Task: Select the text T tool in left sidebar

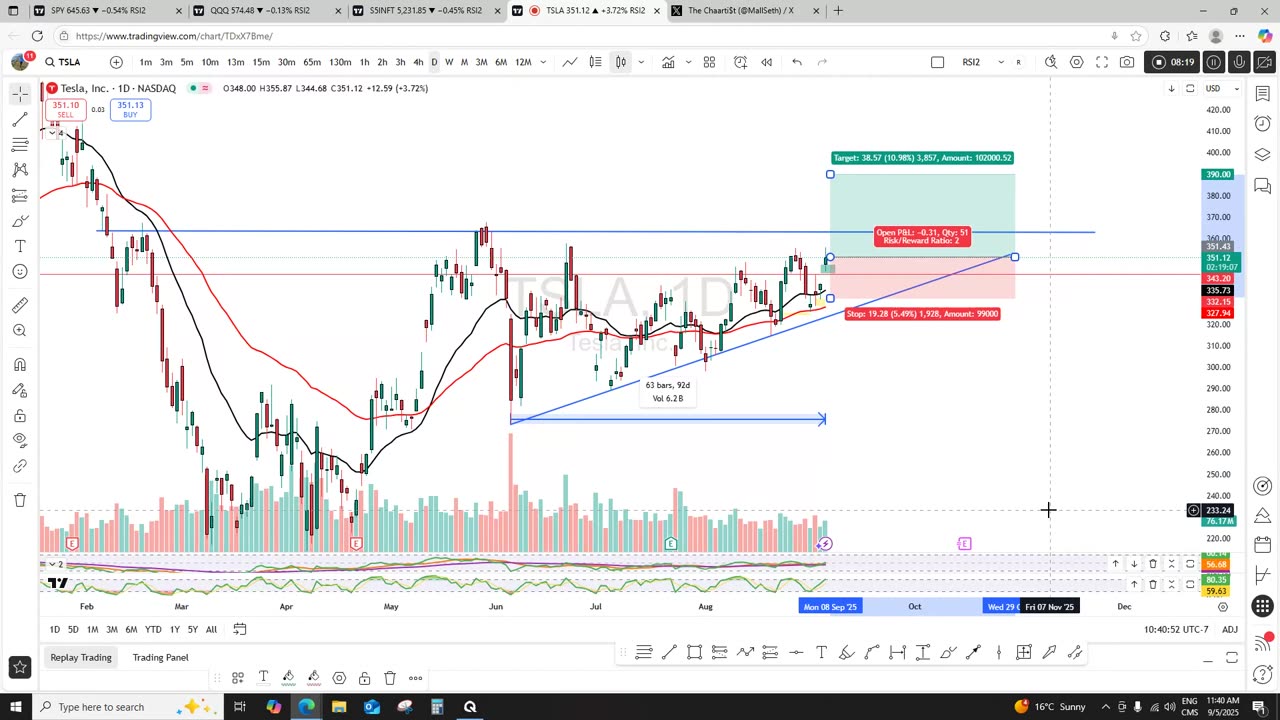Action: (20, 246)
